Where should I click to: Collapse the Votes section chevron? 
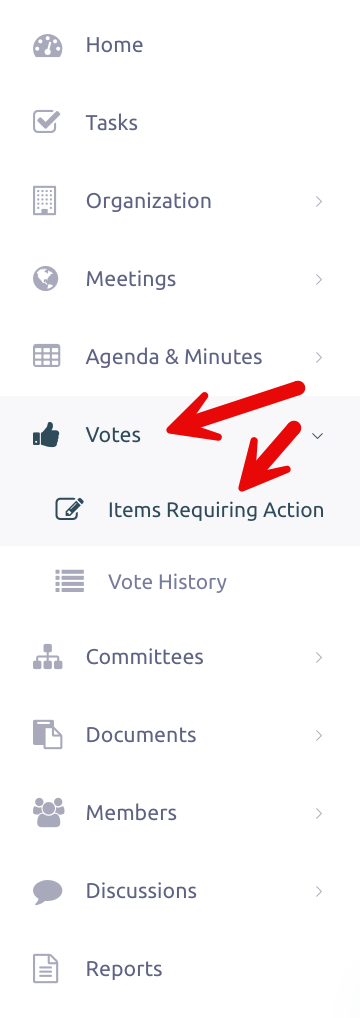tap(318, 436)
